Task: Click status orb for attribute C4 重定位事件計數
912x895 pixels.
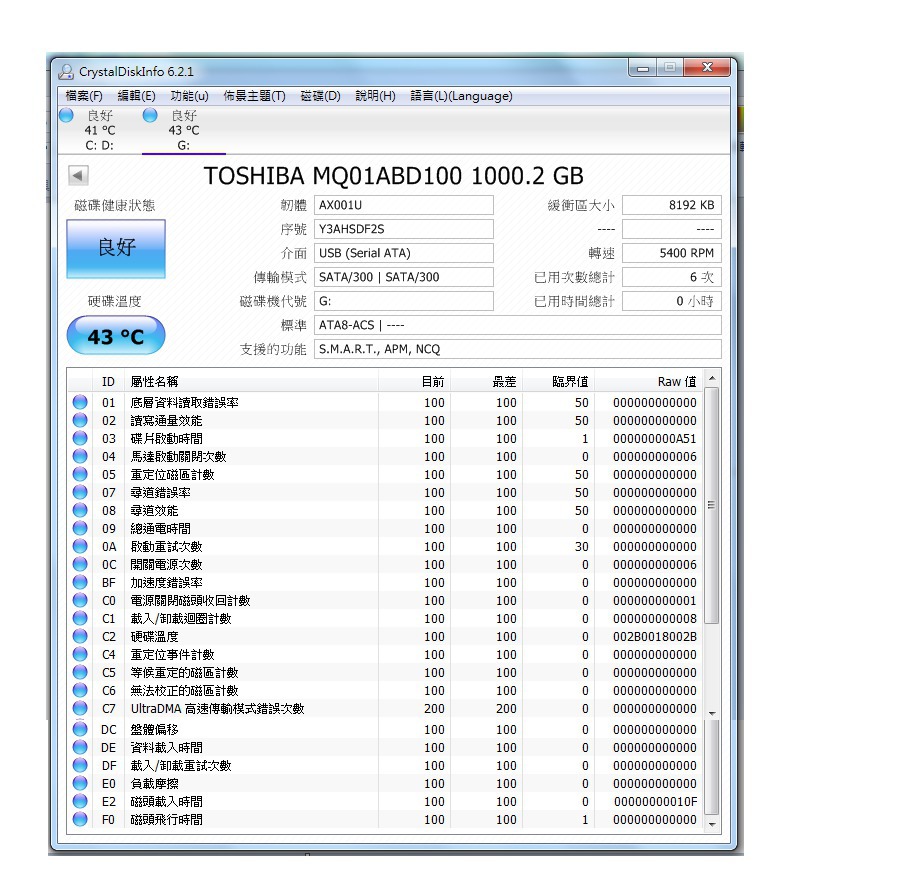Action: [80, 654]
